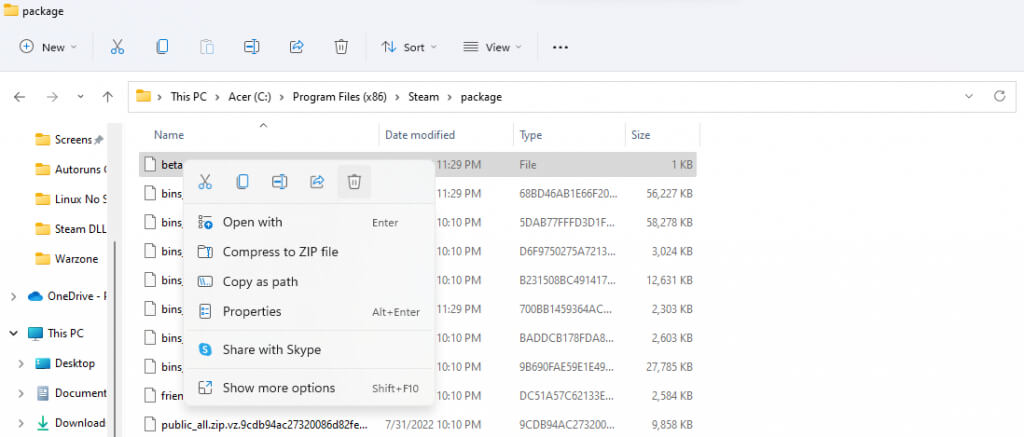Click the public_all.zip file icon
Image resolution: width=1024 pixels, height=437 pixels.
pyautogui.click(x=151, y=424)
